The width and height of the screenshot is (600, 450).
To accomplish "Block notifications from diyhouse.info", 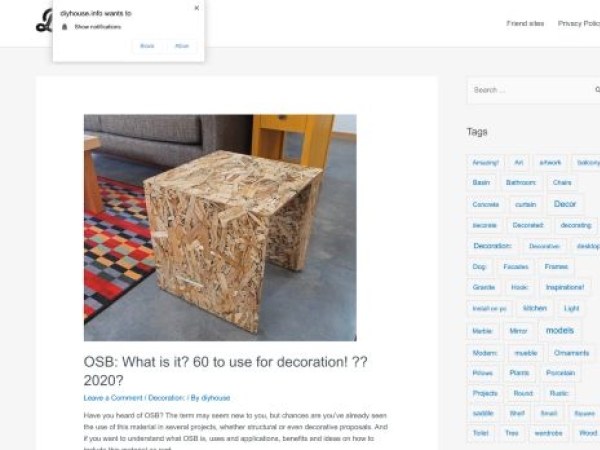I will (x=147, y=46).
